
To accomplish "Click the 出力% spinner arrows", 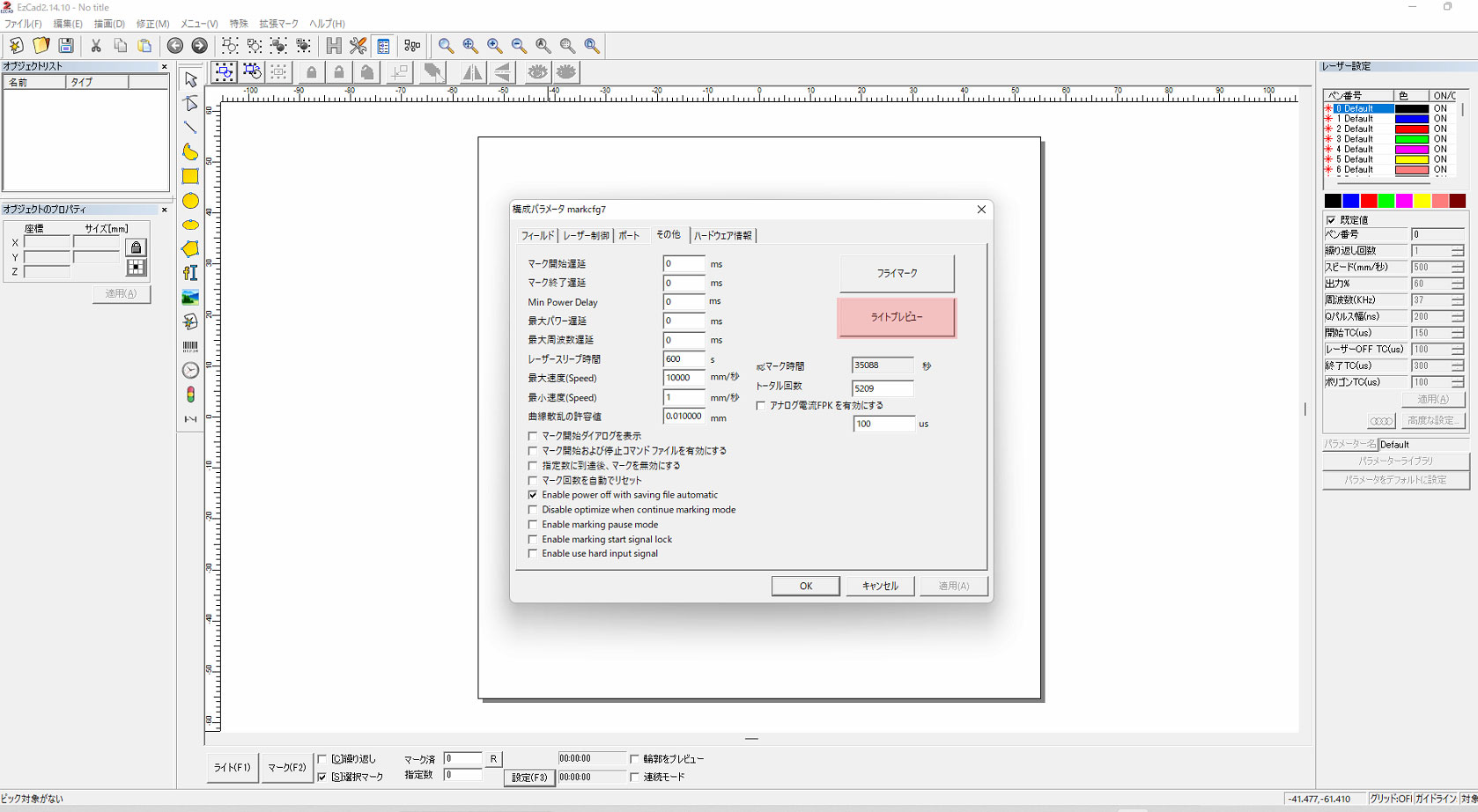I will pyautogui.click(x=1457, y=284).
